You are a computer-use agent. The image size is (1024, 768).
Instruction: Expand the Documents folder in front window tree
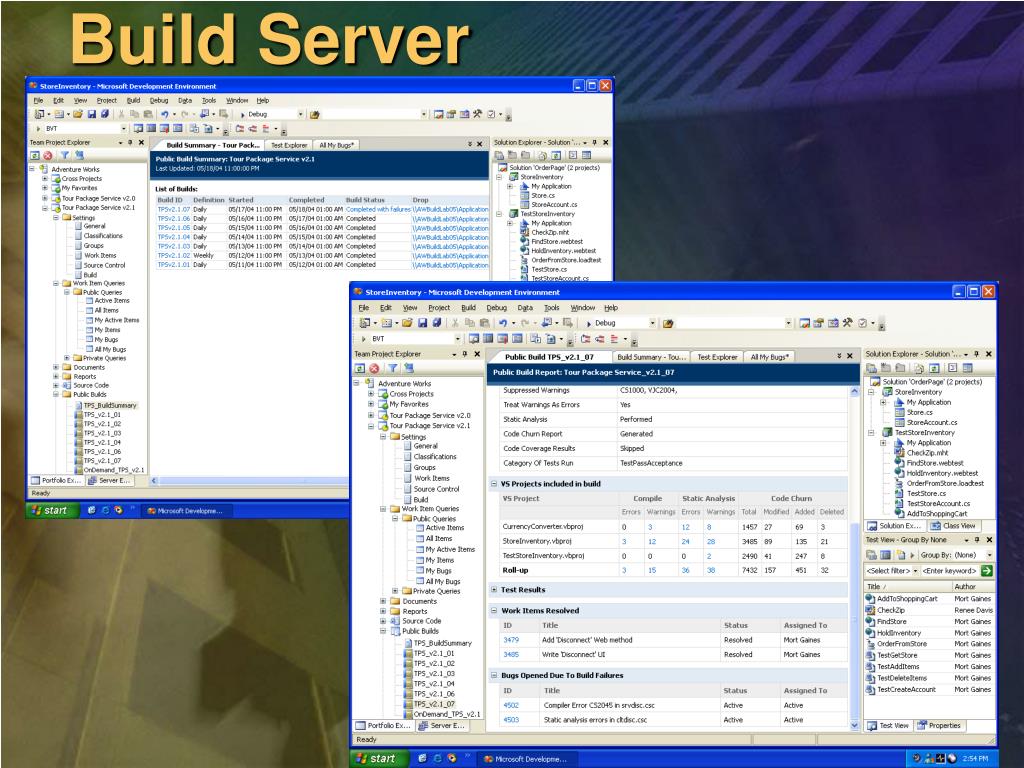[x=383, y=601]
